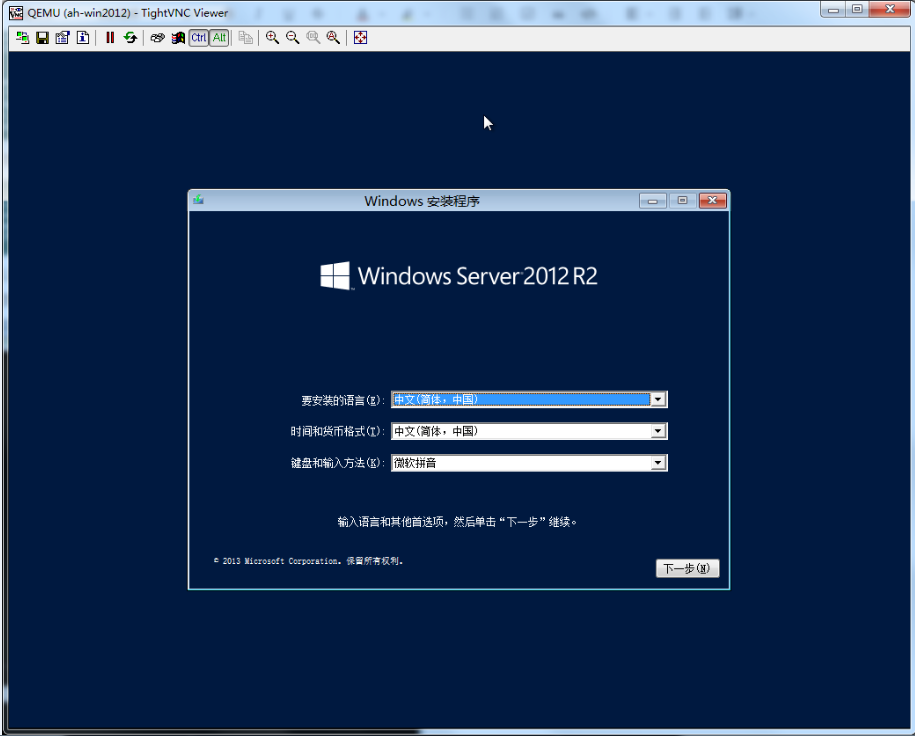Click the 下一步 button
915x736 pixels.
click(x=687, y=569)
